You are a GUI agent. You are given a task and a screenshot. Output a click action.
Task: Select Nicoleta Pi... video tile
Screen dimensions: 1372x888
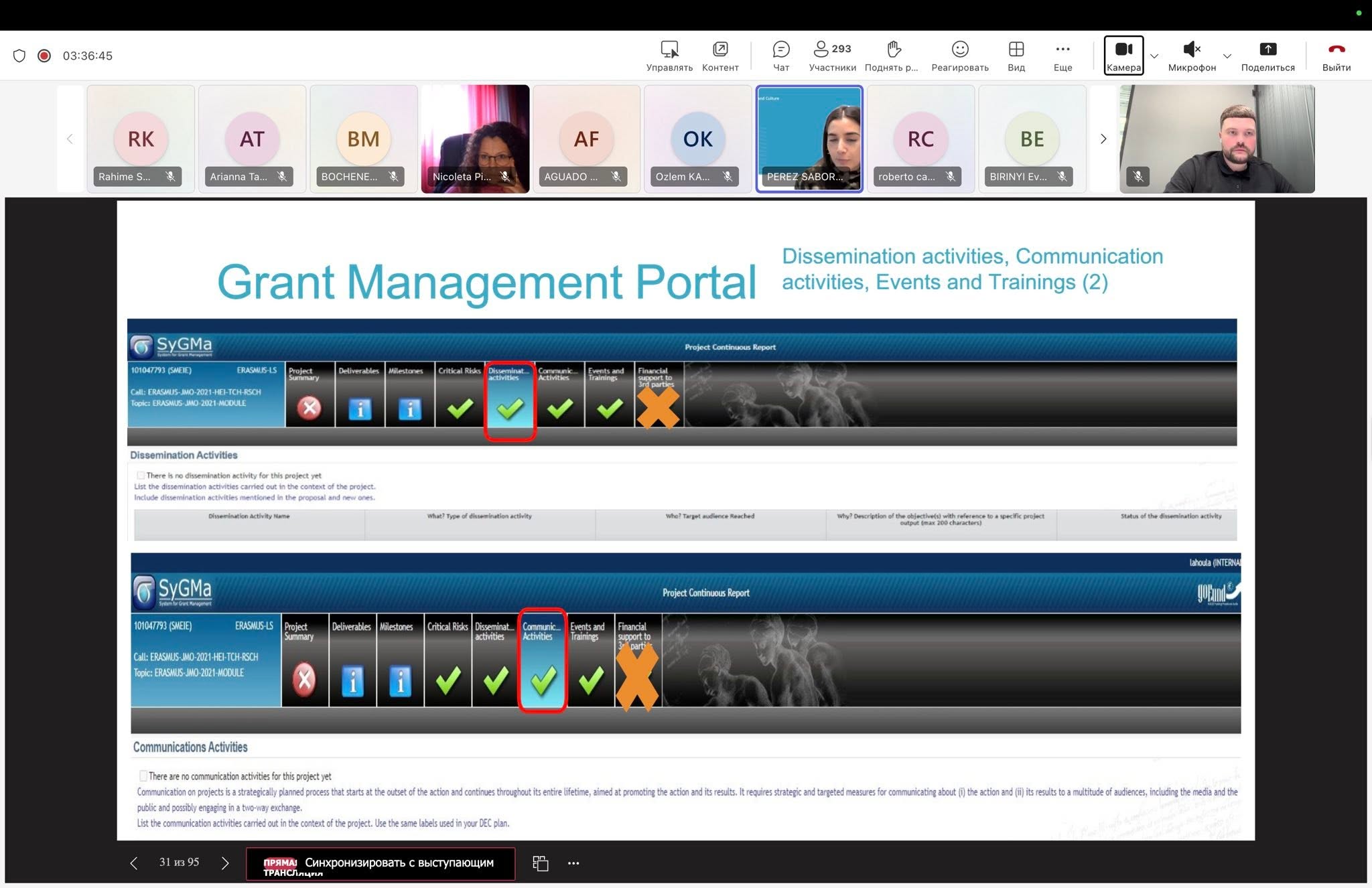click(475, 139)
